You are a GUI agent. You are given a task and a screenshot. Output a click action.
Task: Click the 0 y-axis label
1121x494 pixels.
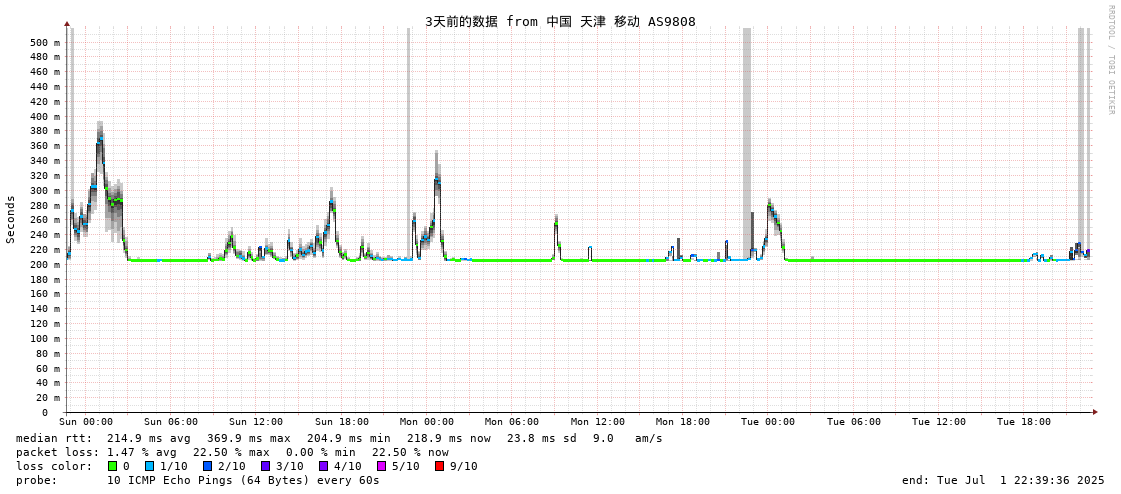tap(44, 413)
